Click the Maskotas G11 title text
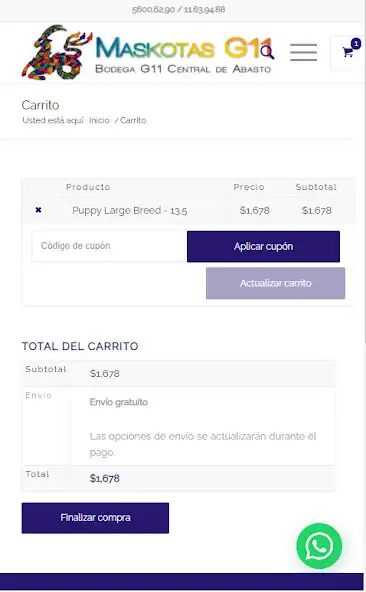 [x=184, y=48]
